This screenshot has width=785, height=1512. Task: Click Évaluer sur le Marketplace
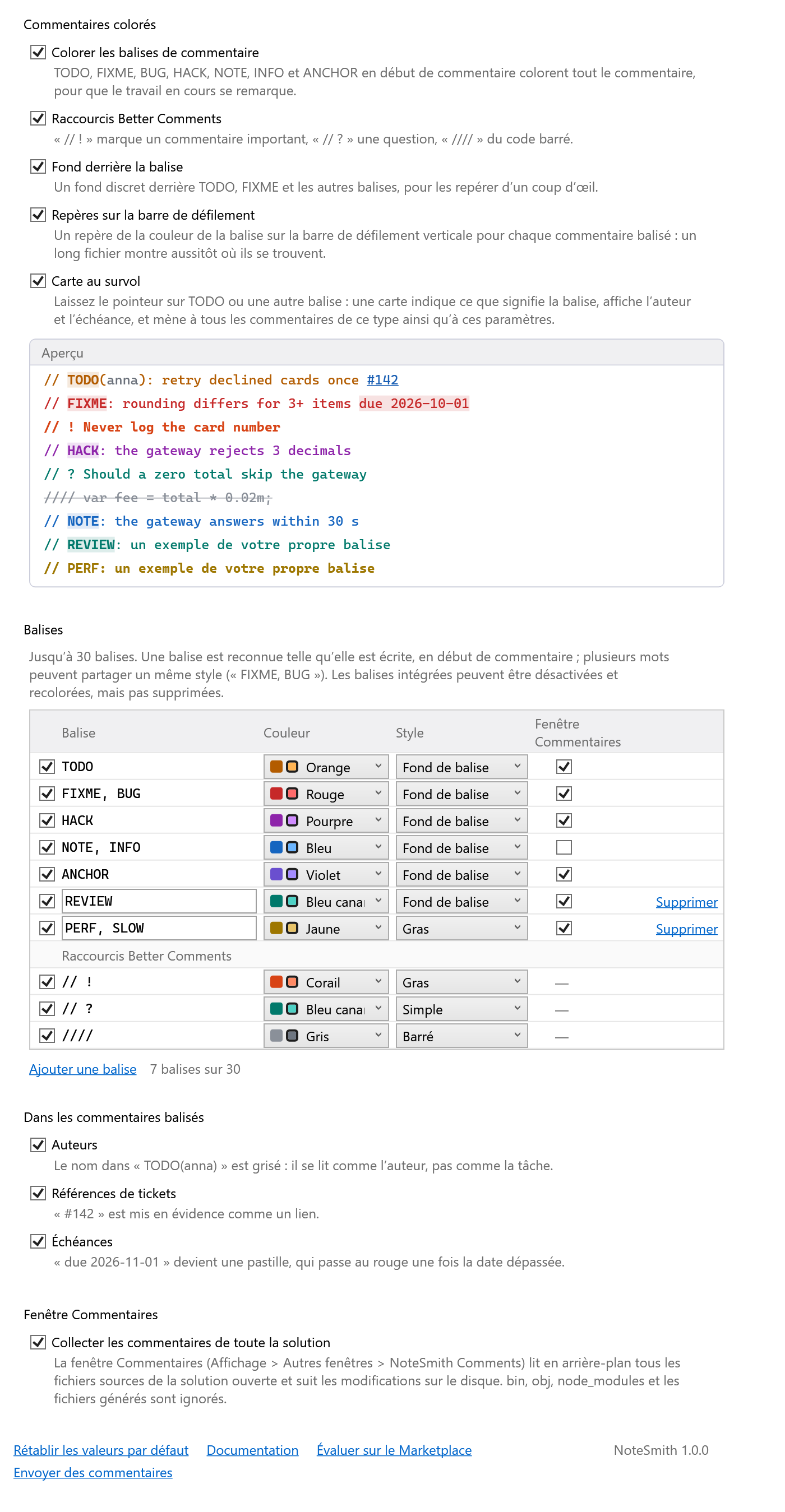tap(394, 1450)
